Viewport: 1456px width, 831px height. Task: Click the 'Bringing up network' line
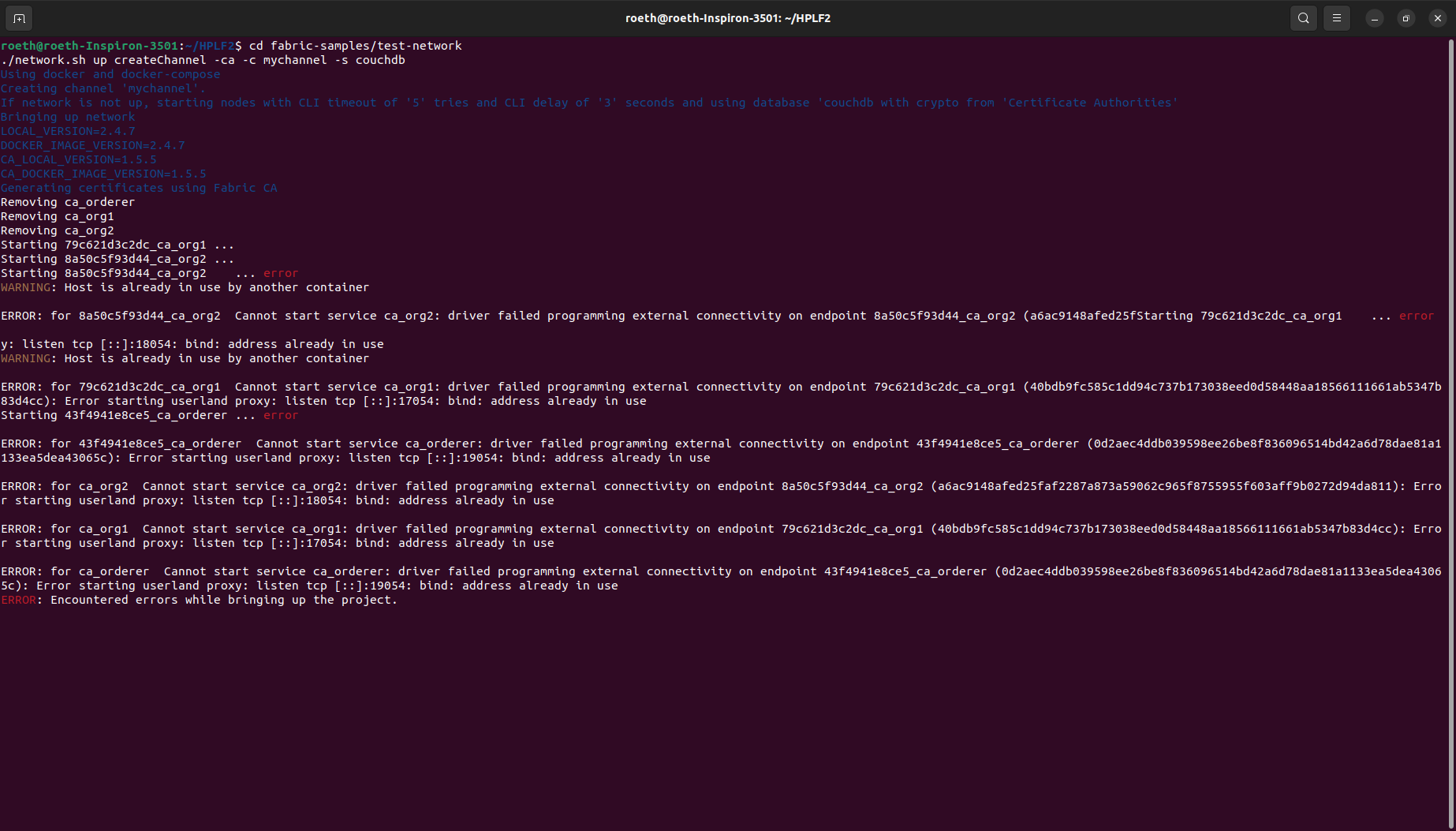(x=68, y=117)
